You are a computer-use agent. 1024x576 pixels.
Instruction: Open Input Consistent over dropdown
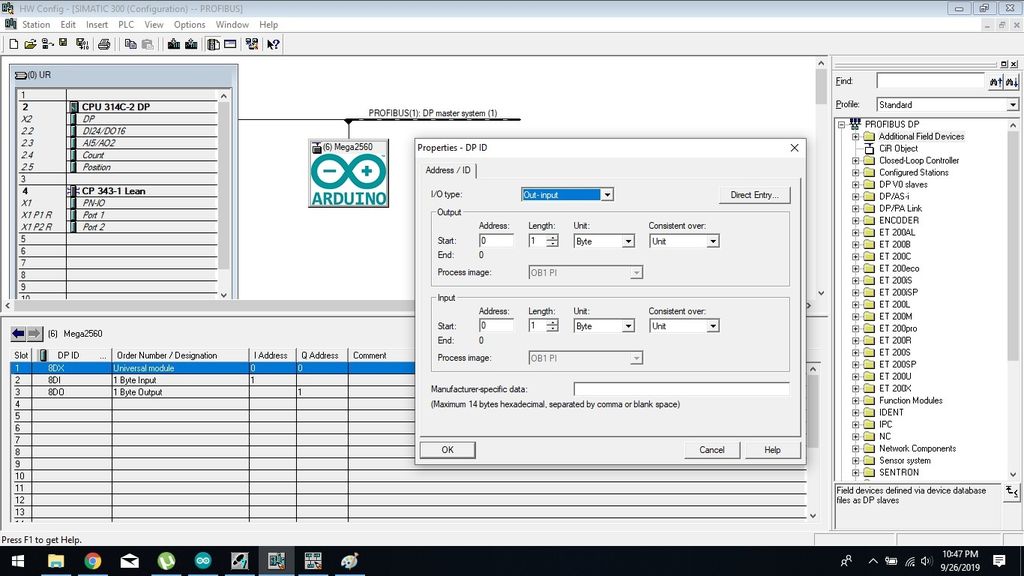point(712,326)
